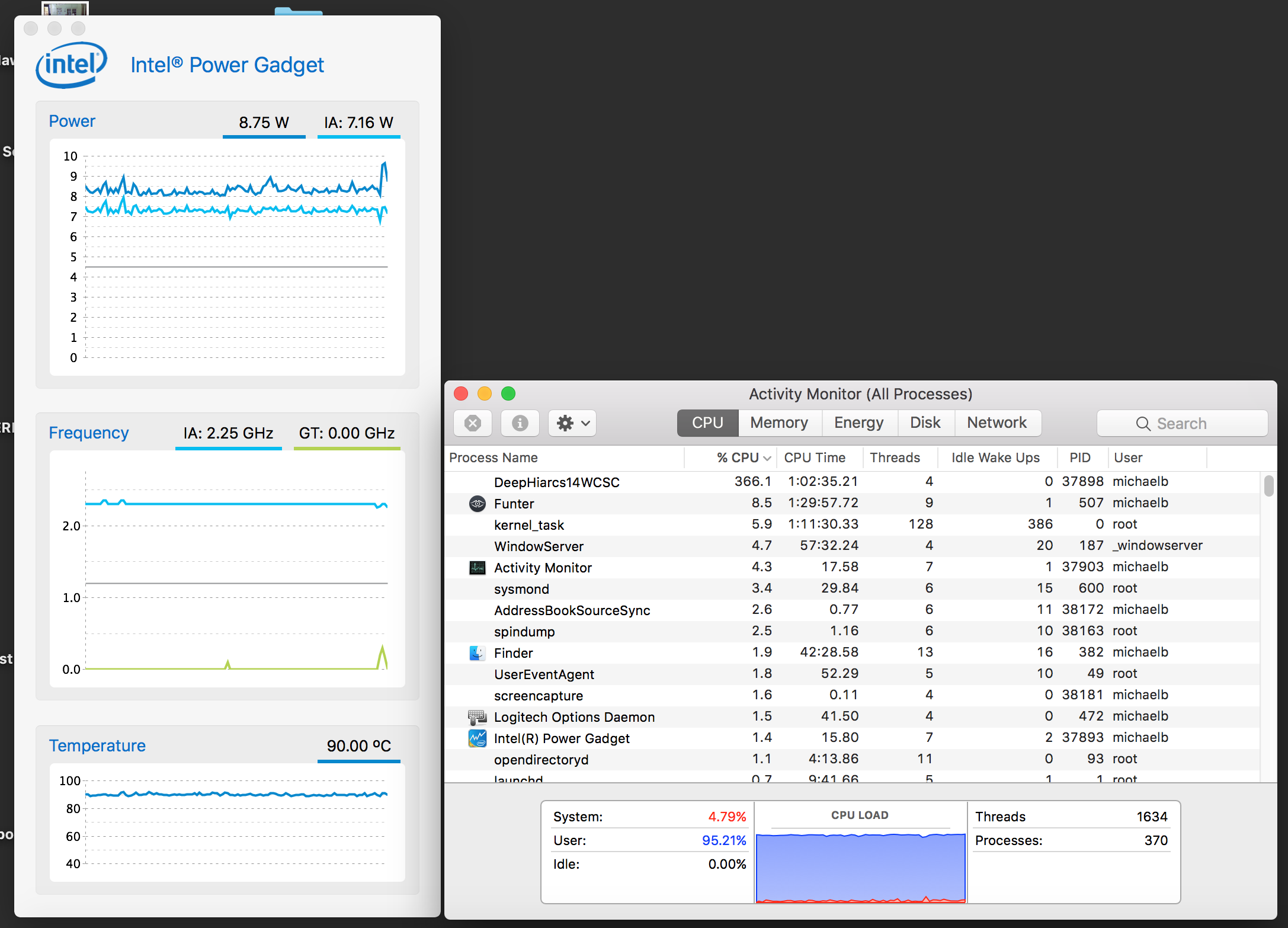Select the screencapture process row
The width and height of the screenshot is (1288, 928).
852,695
